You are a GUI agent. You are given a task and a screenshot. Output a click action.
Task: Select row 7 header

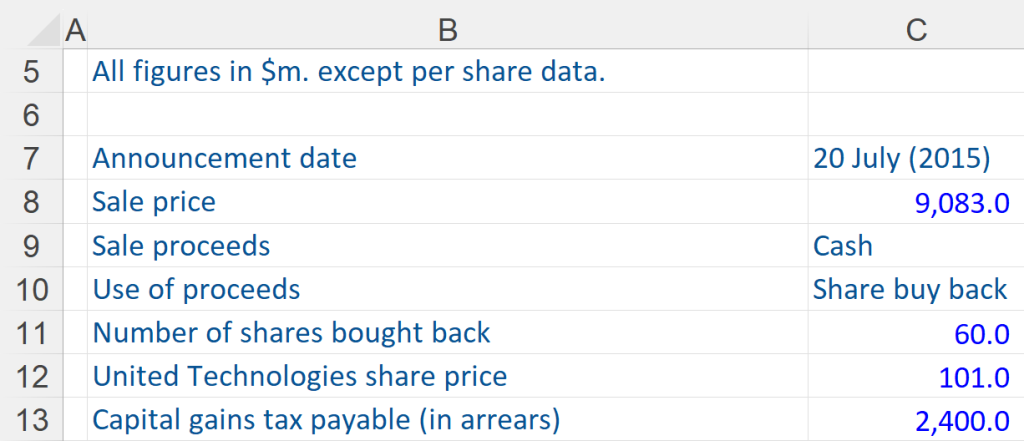(x=30, y=158)
